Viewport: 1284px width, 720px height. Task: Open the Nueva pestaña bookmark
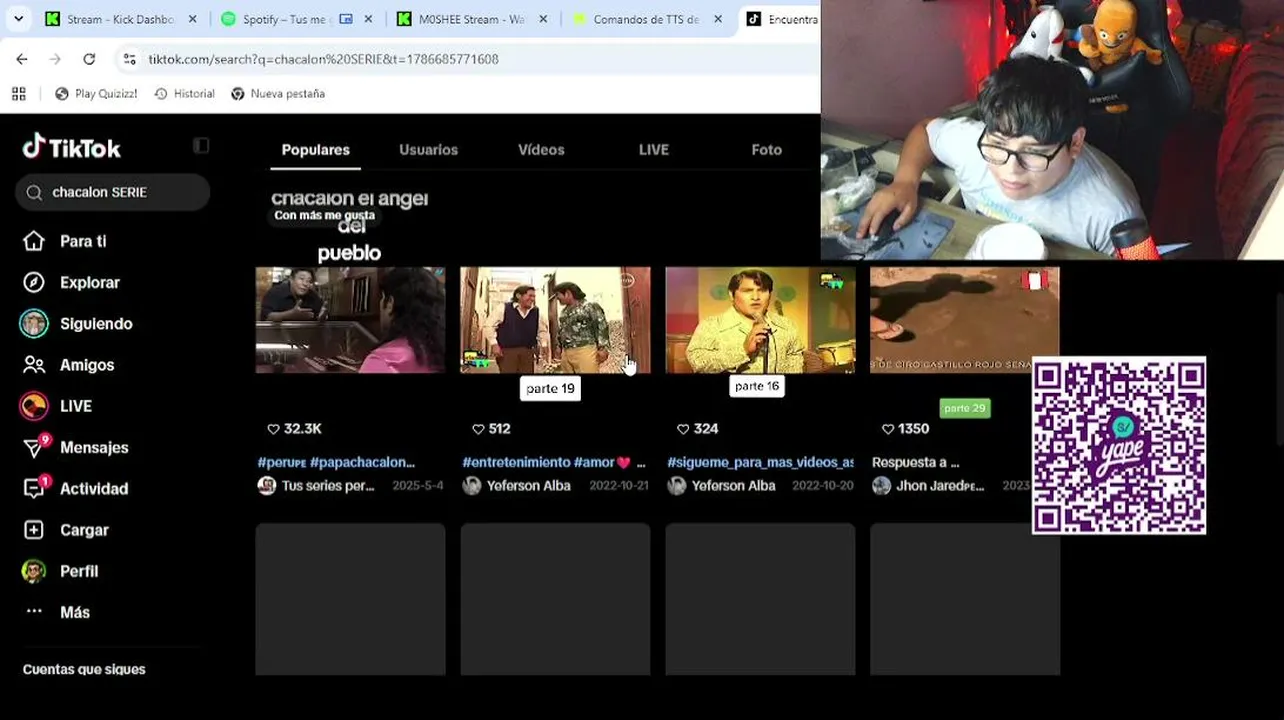[x=278, y=93]
